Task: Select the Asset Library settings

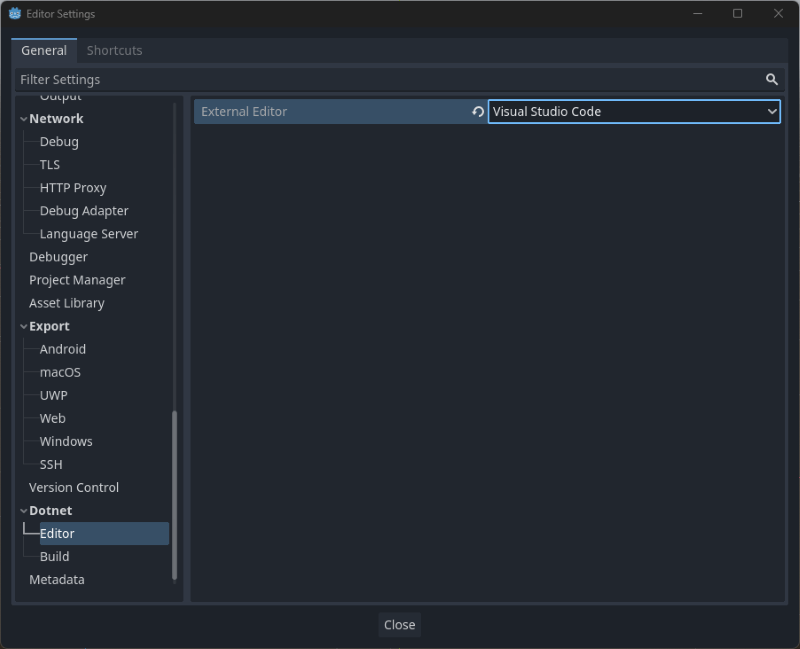Action: [x=66, y=302]
